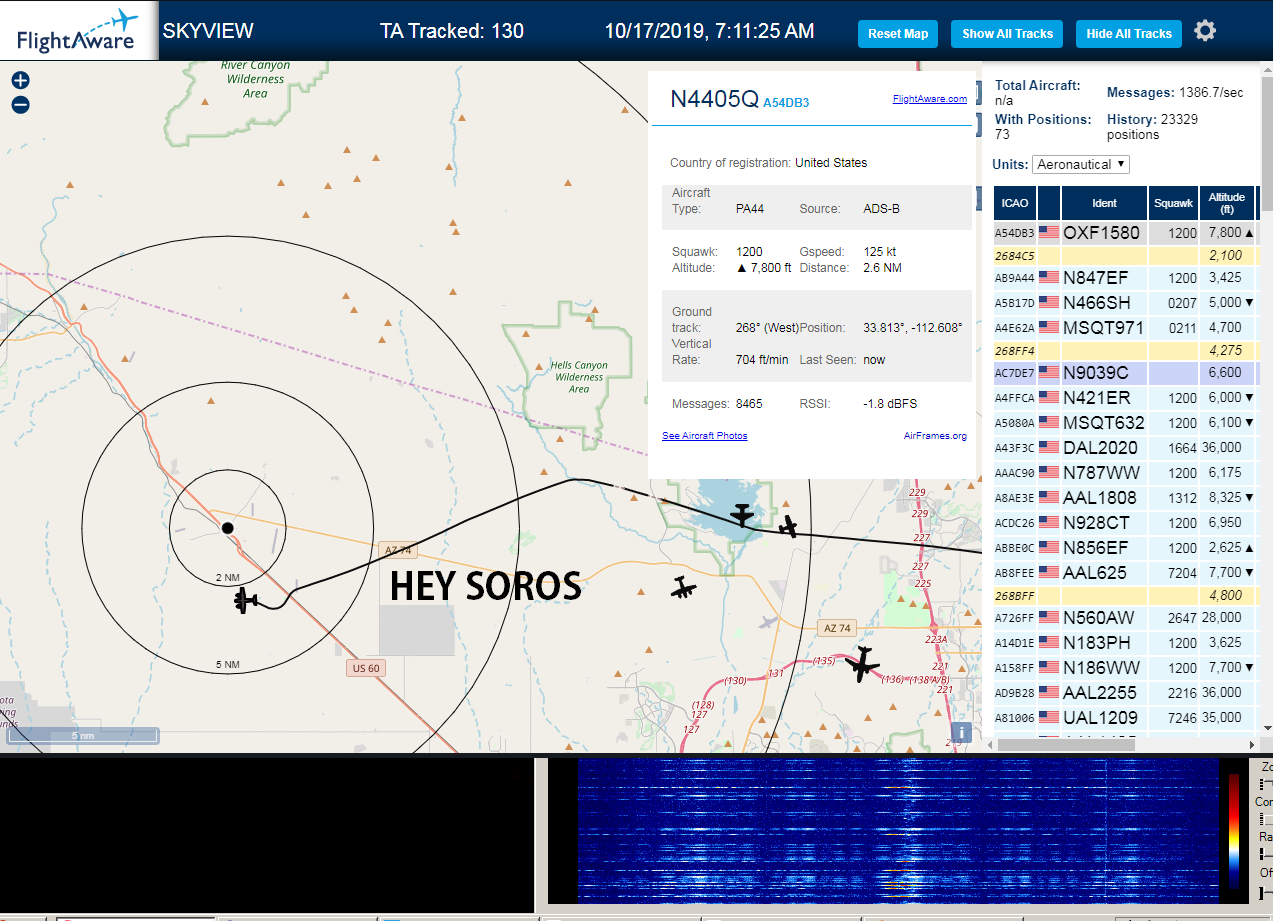This screenshot has width=1273, height=921.
Task: Click US flag in N9039C row
Action: pos(1049,372)
